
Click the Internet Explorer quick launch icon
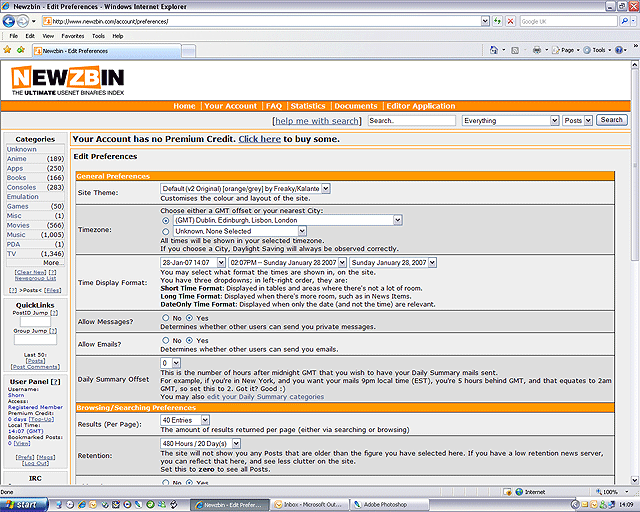81,505
